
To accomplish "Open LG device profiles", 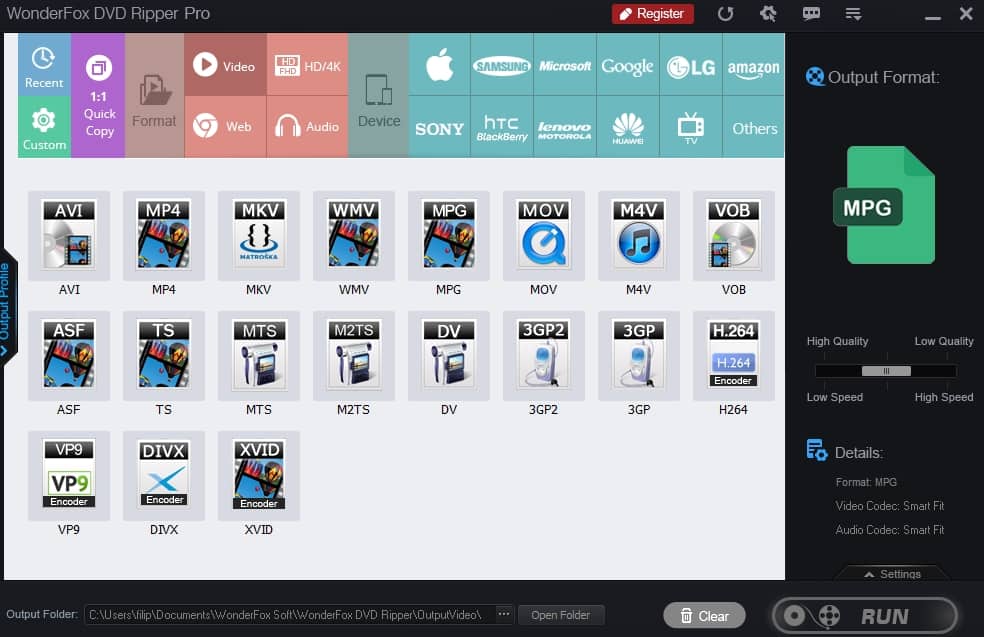I will click(691, 65).
